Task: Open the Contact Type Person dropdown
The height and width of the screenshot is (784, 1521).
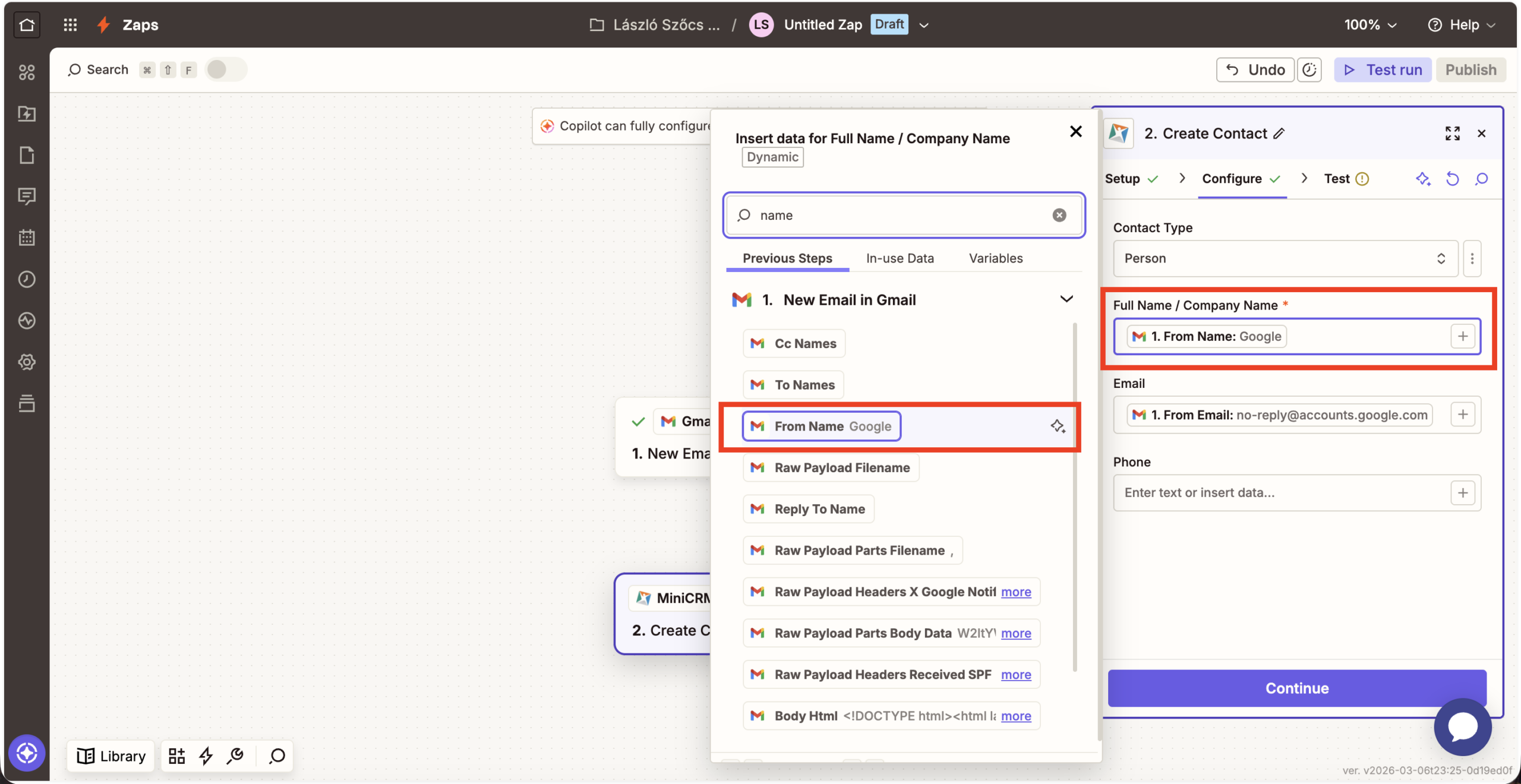Action: pyautogui.click(x=1285, y=258)
